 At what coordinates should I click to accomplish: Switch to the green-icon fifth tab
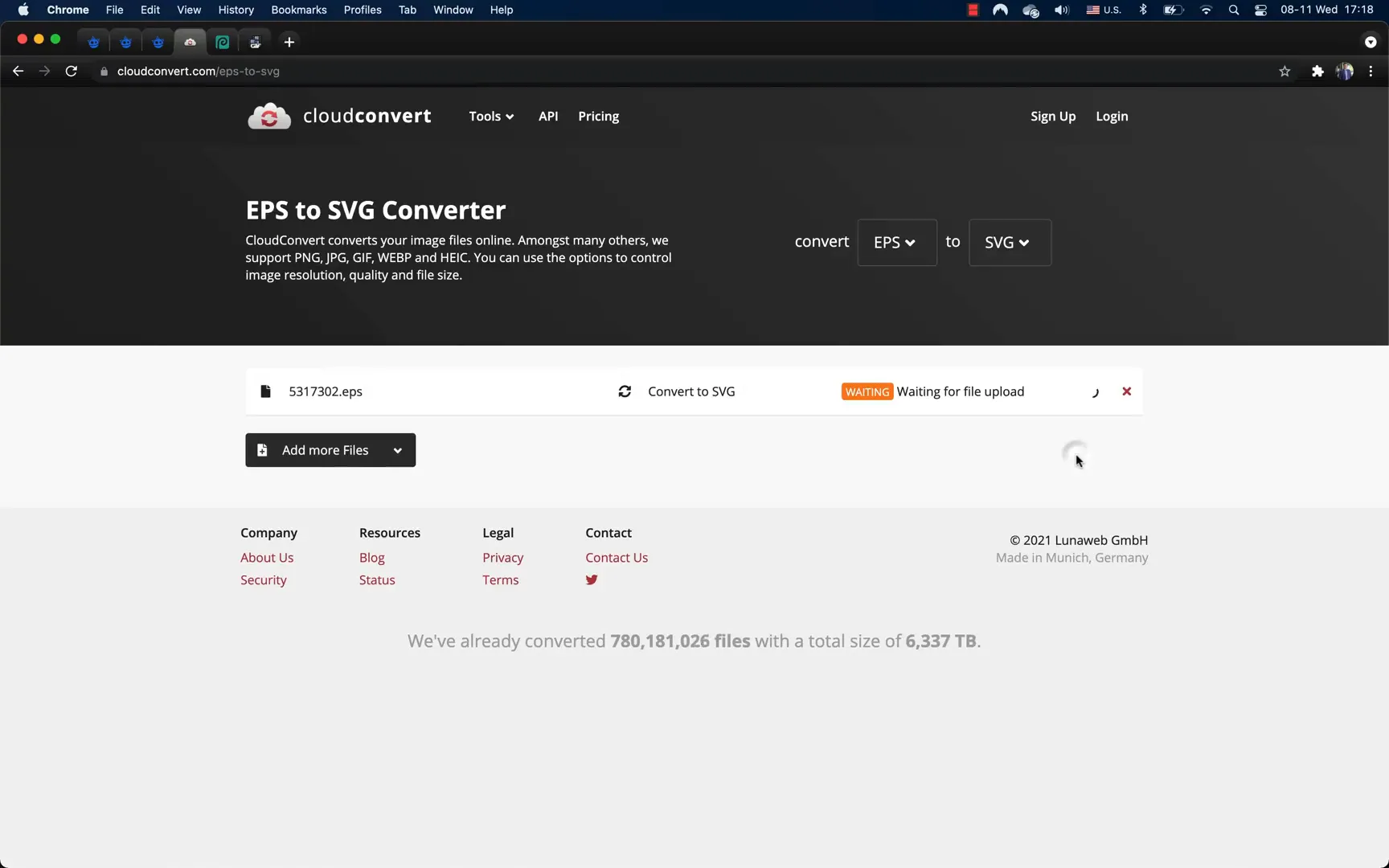(223, 42)
